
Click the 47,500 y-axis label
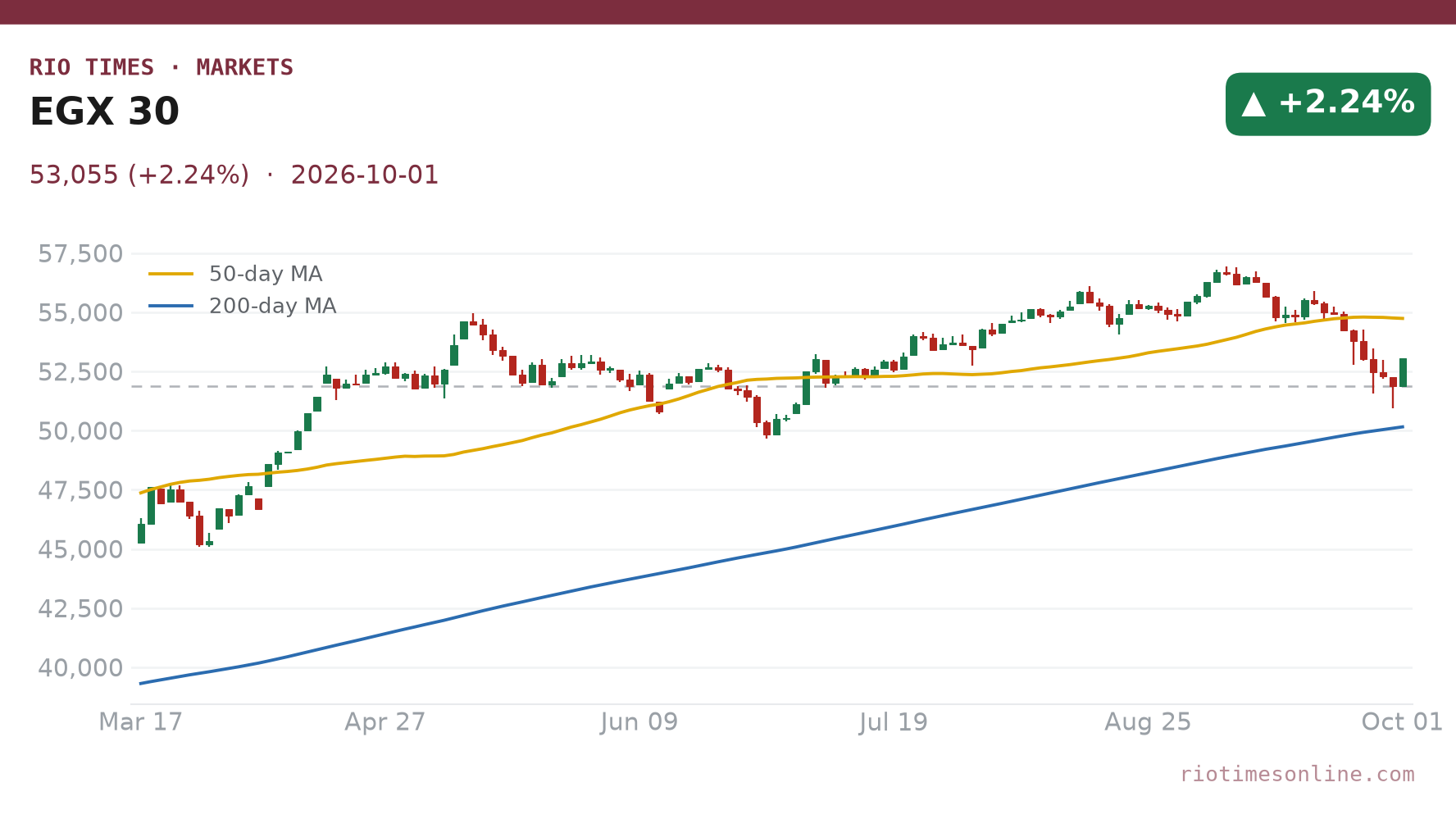(81, 490)
